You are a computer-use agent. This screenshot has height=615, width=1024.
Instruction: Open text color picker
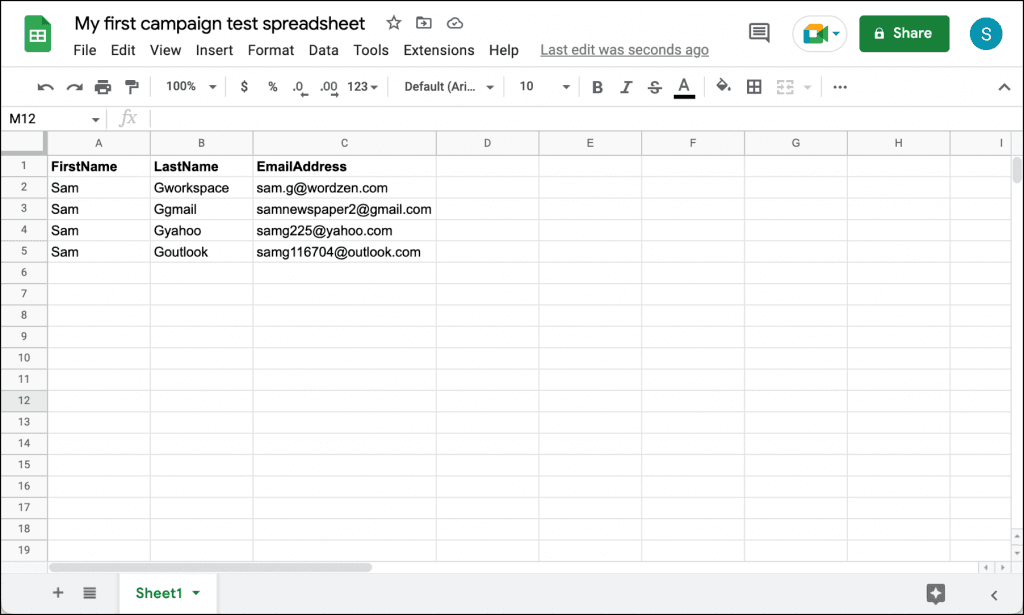tap(684, 87)
